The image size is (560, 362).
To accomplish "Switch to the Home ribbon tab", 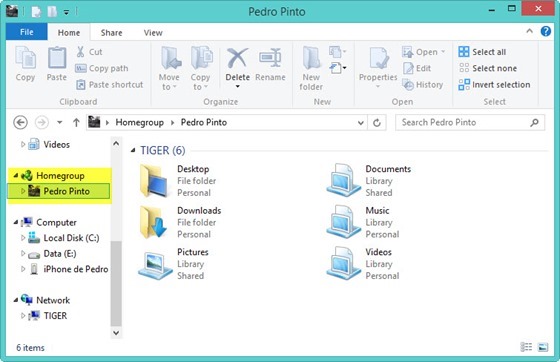I will (x=69, y=32).
